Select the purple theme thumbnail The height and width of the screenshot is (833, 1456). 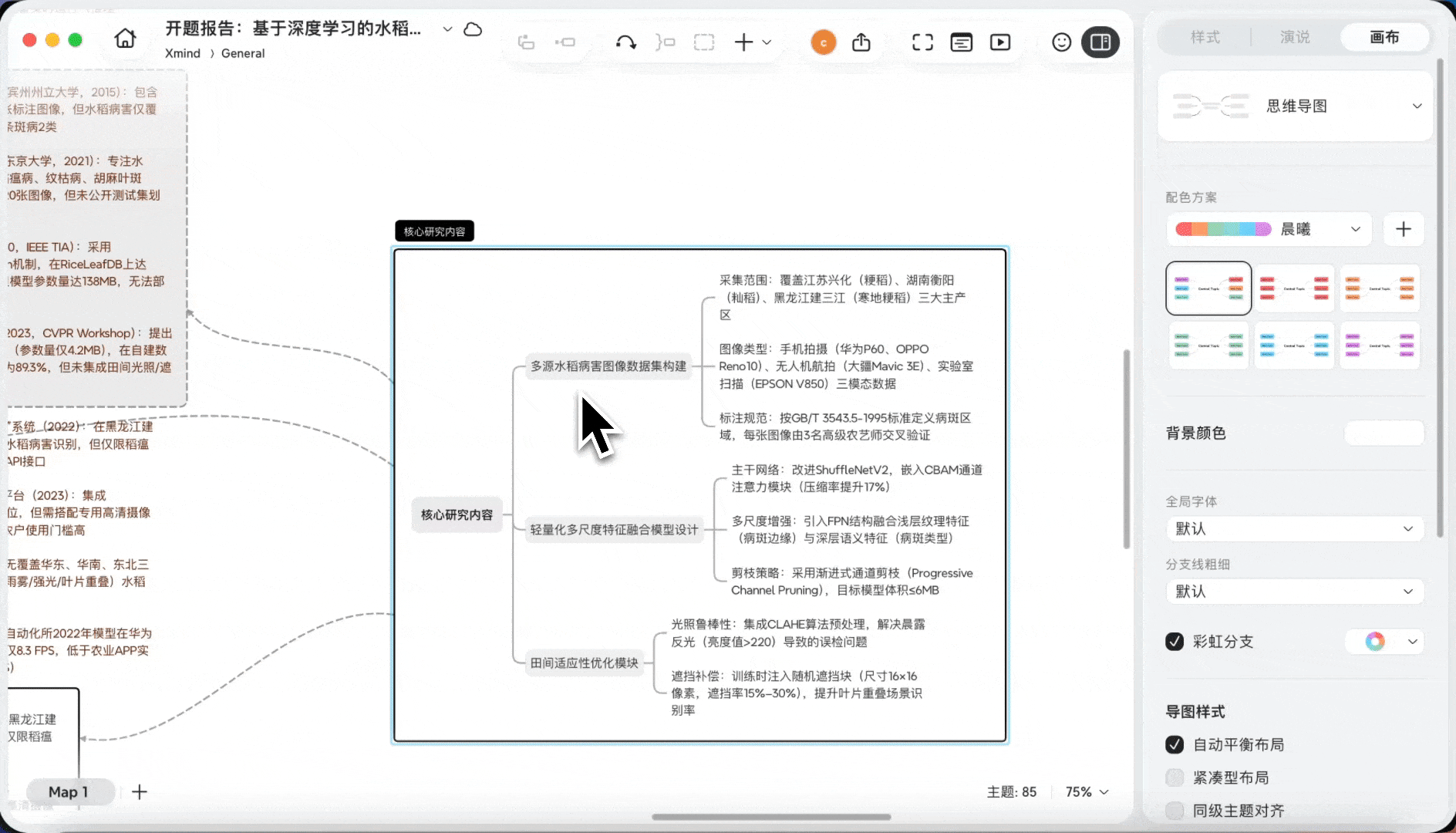1380,346
